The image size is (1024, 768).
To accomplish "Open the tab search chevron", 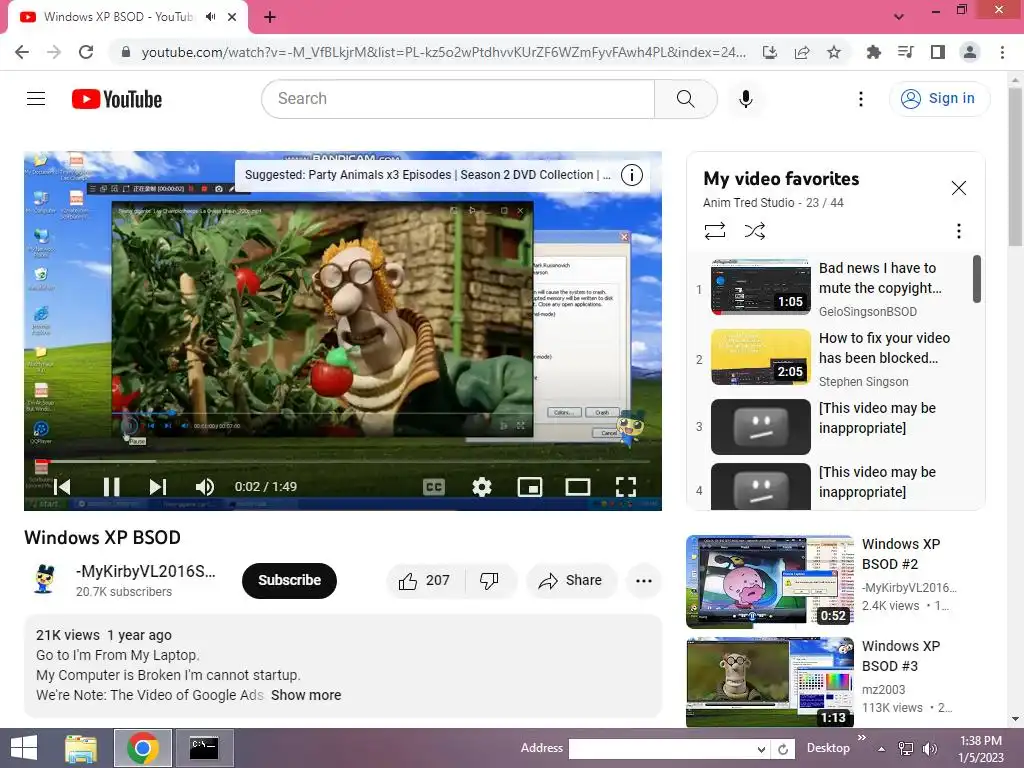I will pyautogui.click(x=899, y=17).
